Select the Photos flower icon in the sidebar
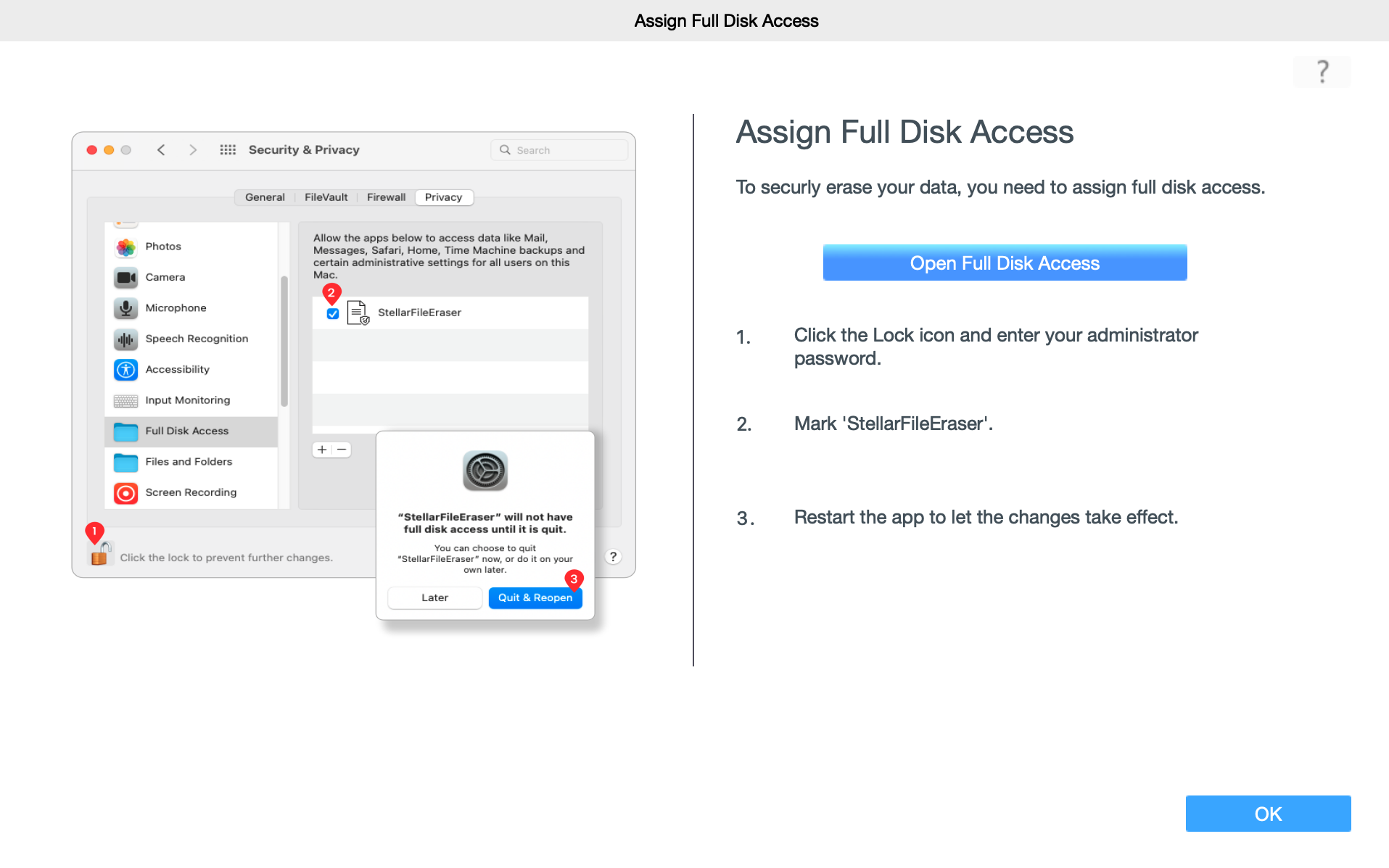The height and width of the screenshot is (868, 1389). point(125,247)
